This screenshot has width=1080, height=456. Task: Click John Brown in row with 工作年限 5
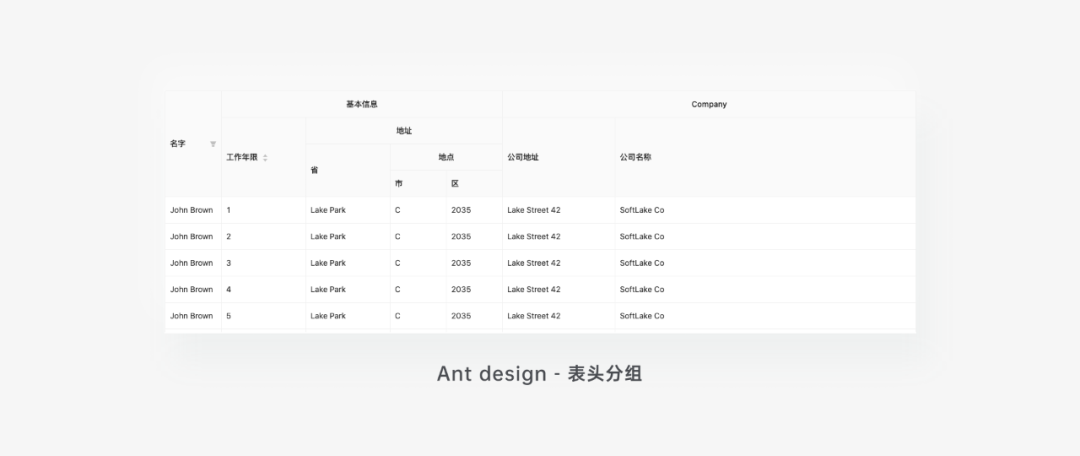[191, 316]
